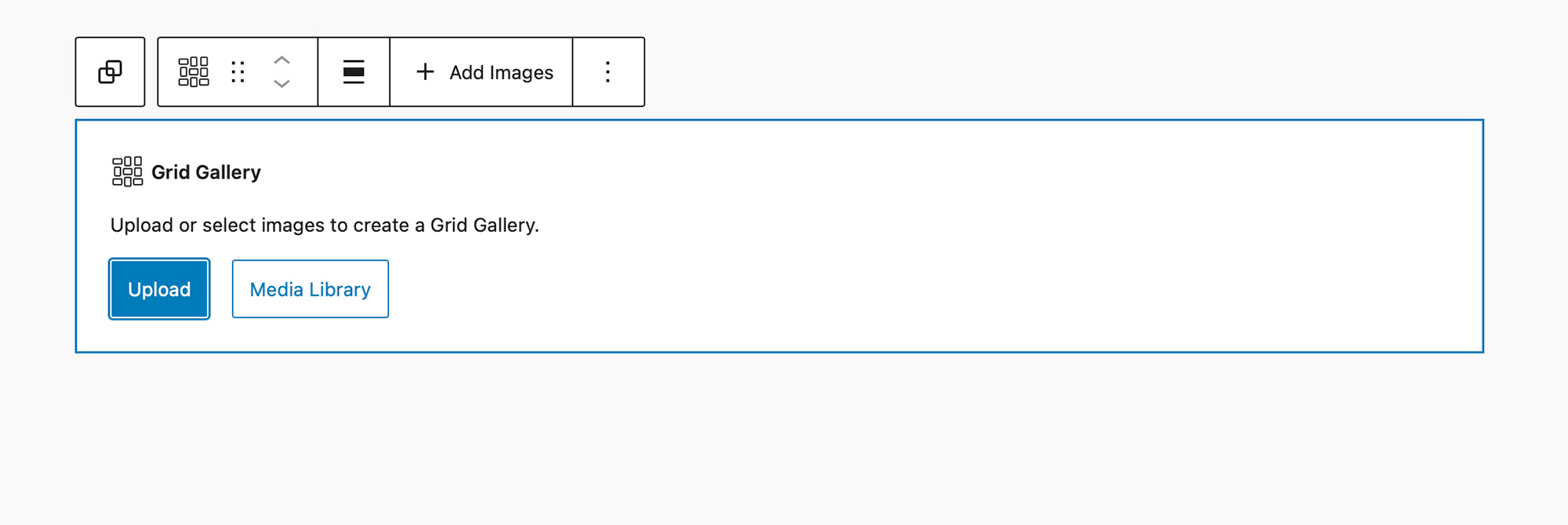Open the three-dot block options menu

[608, 72]
